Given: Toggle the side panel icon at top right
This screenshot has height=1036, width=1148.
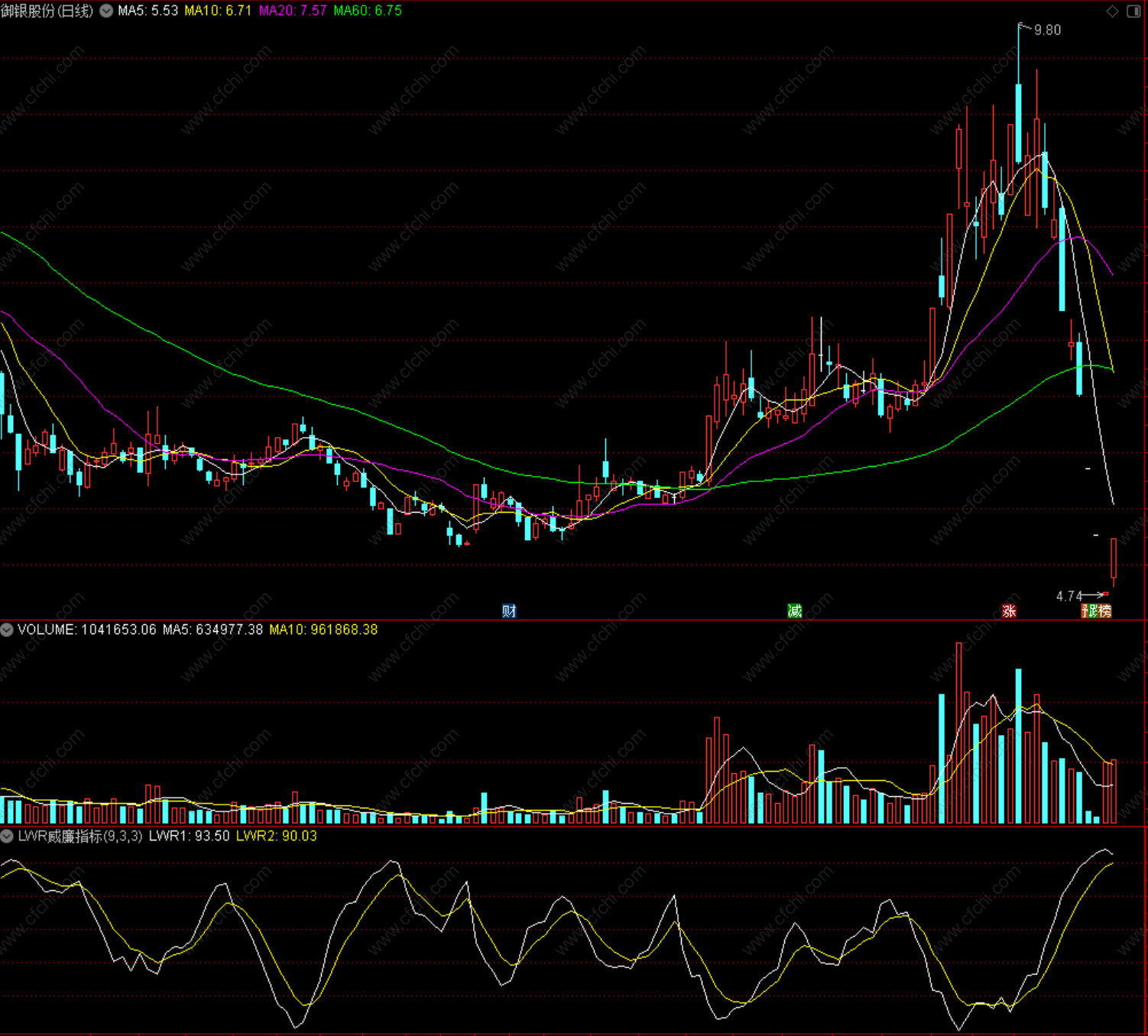Looking at the screenshot, I should pyautogui.click(x=1134, y=11).
